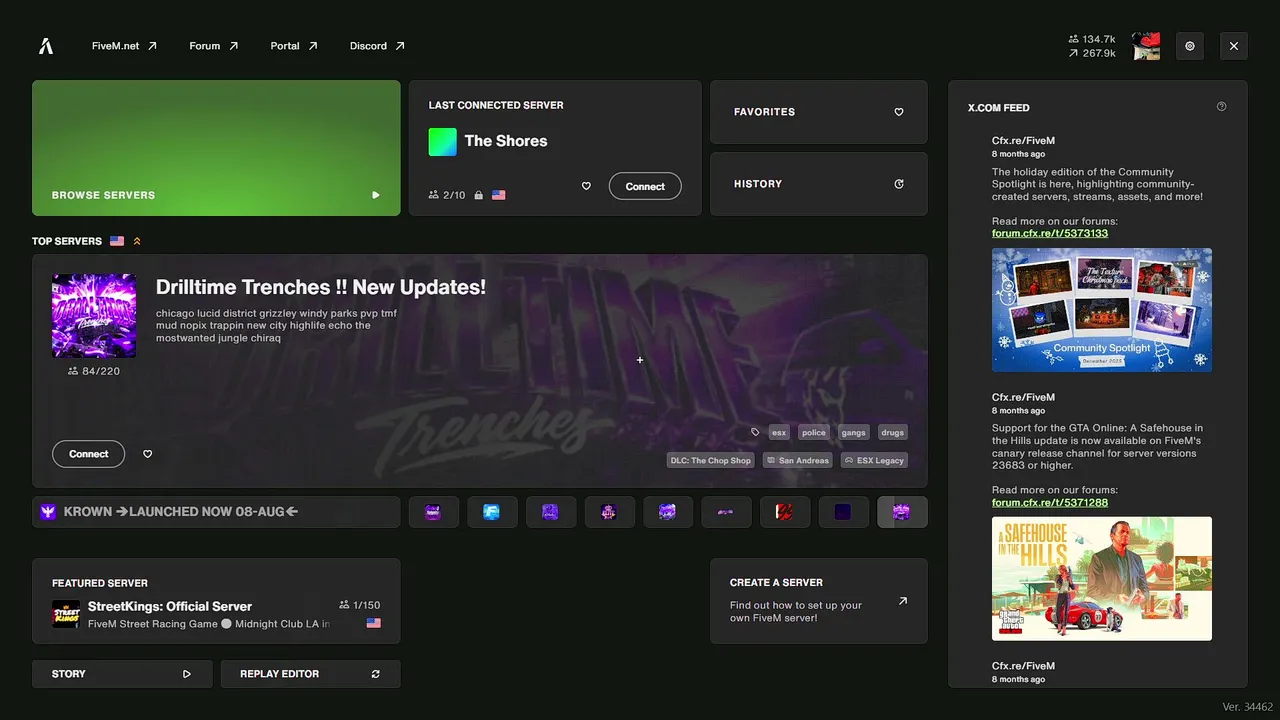This screenshot has height=720, width=1280.
Task: Toggle the orange chevron beside Top Servers
Action: click(x=137, y=241)
